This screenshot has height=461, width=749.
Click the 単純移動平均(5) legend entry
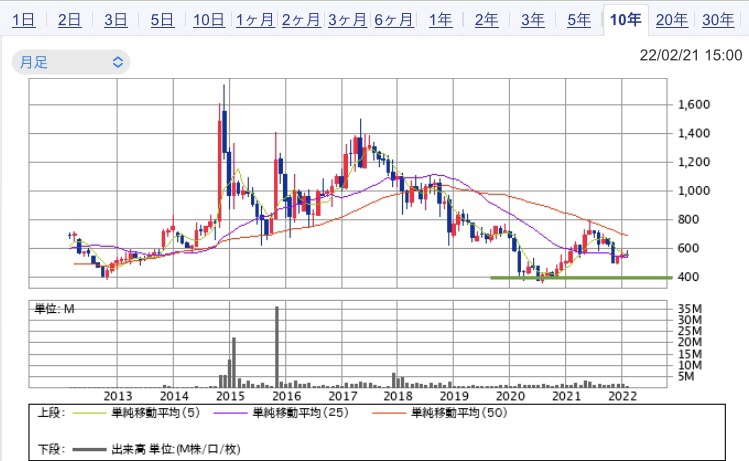click(x=155, y=412)
